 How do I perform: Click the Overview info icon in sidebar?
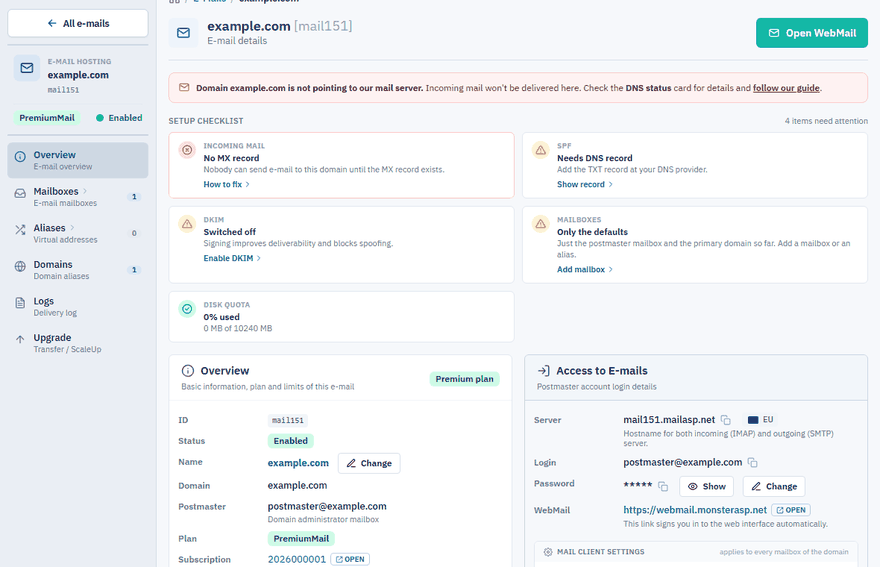click(20, 157)
